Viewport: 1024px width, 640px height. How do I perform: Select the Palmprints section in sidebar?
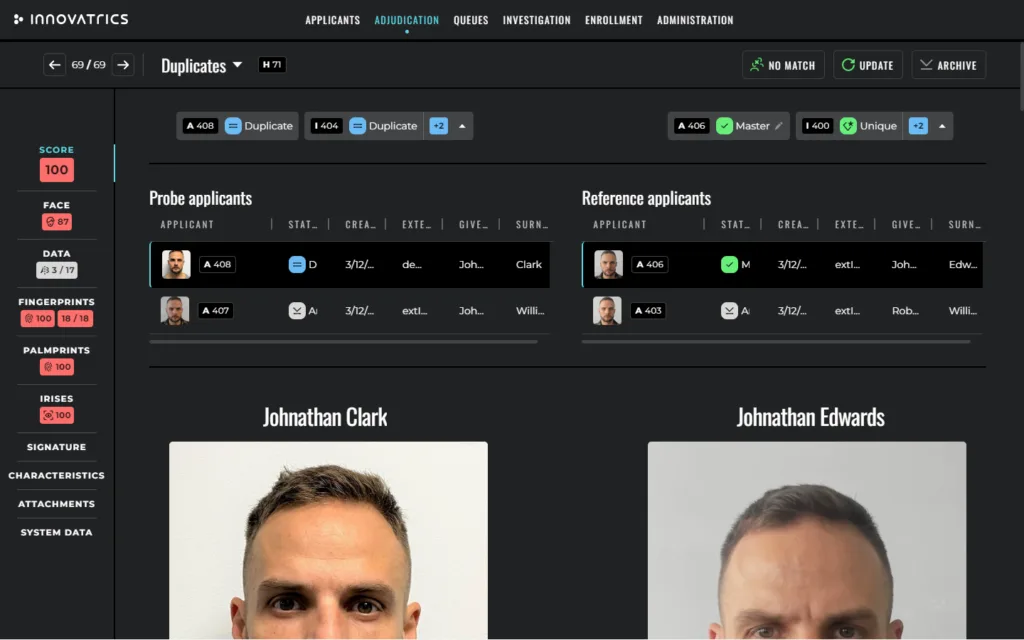57,360
